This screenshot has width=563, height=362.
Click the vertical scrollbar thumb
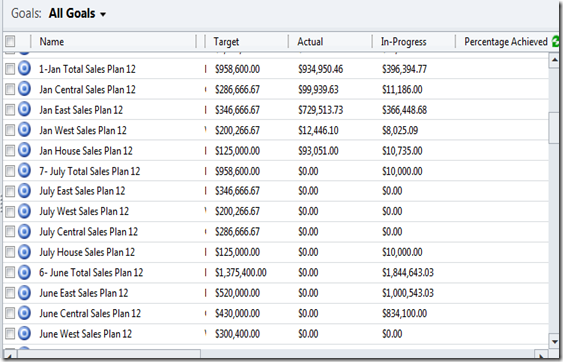click(x=554, y=128)
